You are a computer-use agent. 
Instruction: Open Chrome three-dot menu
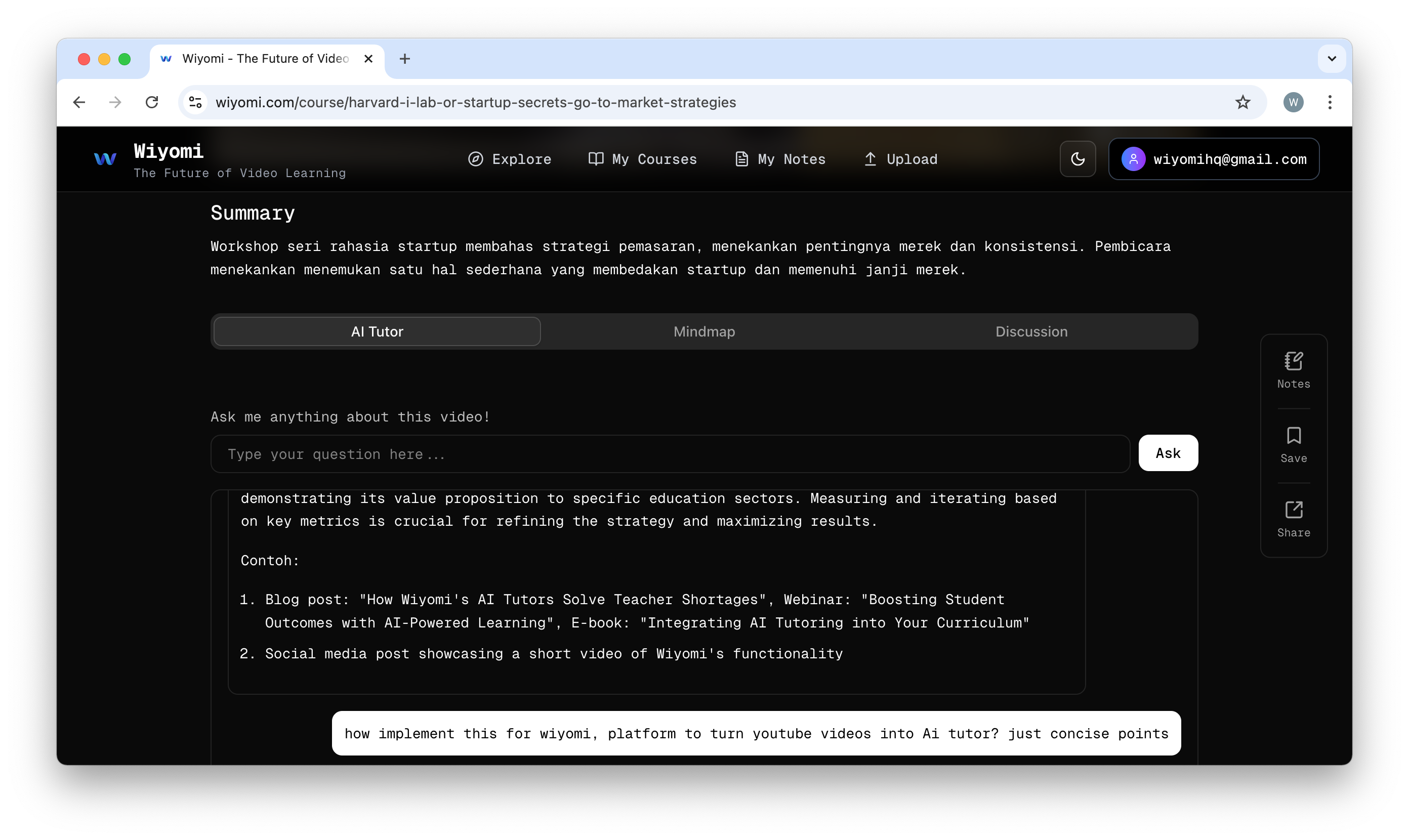1330,102
